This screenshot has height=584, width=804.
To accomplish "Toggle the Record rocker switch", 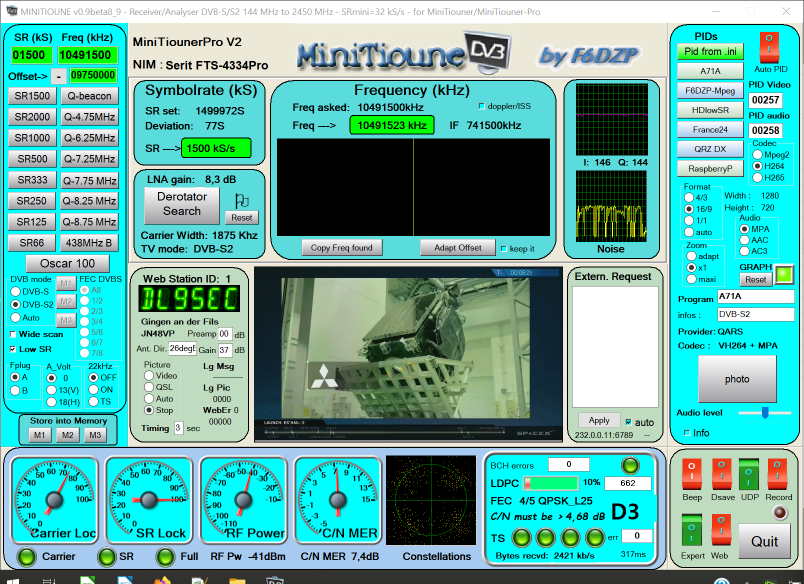I will [777, 475].
